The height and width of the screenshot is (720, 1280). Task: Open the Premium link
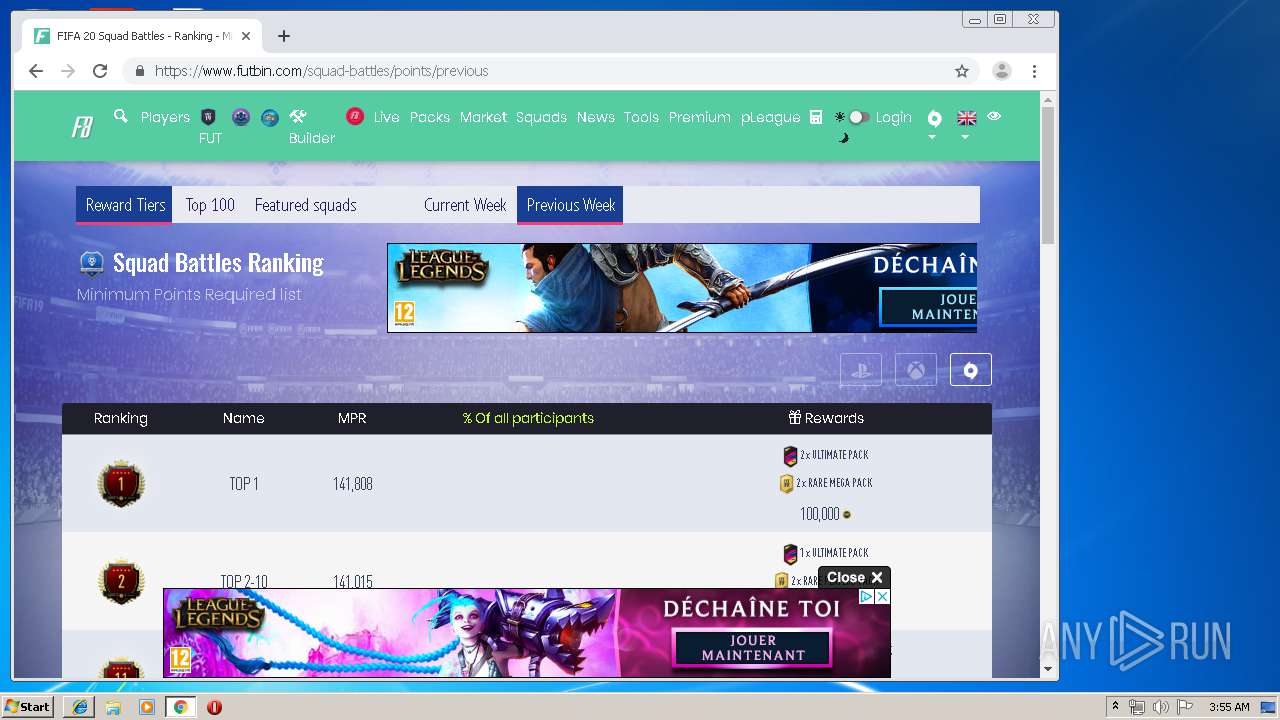click(700, 117)
